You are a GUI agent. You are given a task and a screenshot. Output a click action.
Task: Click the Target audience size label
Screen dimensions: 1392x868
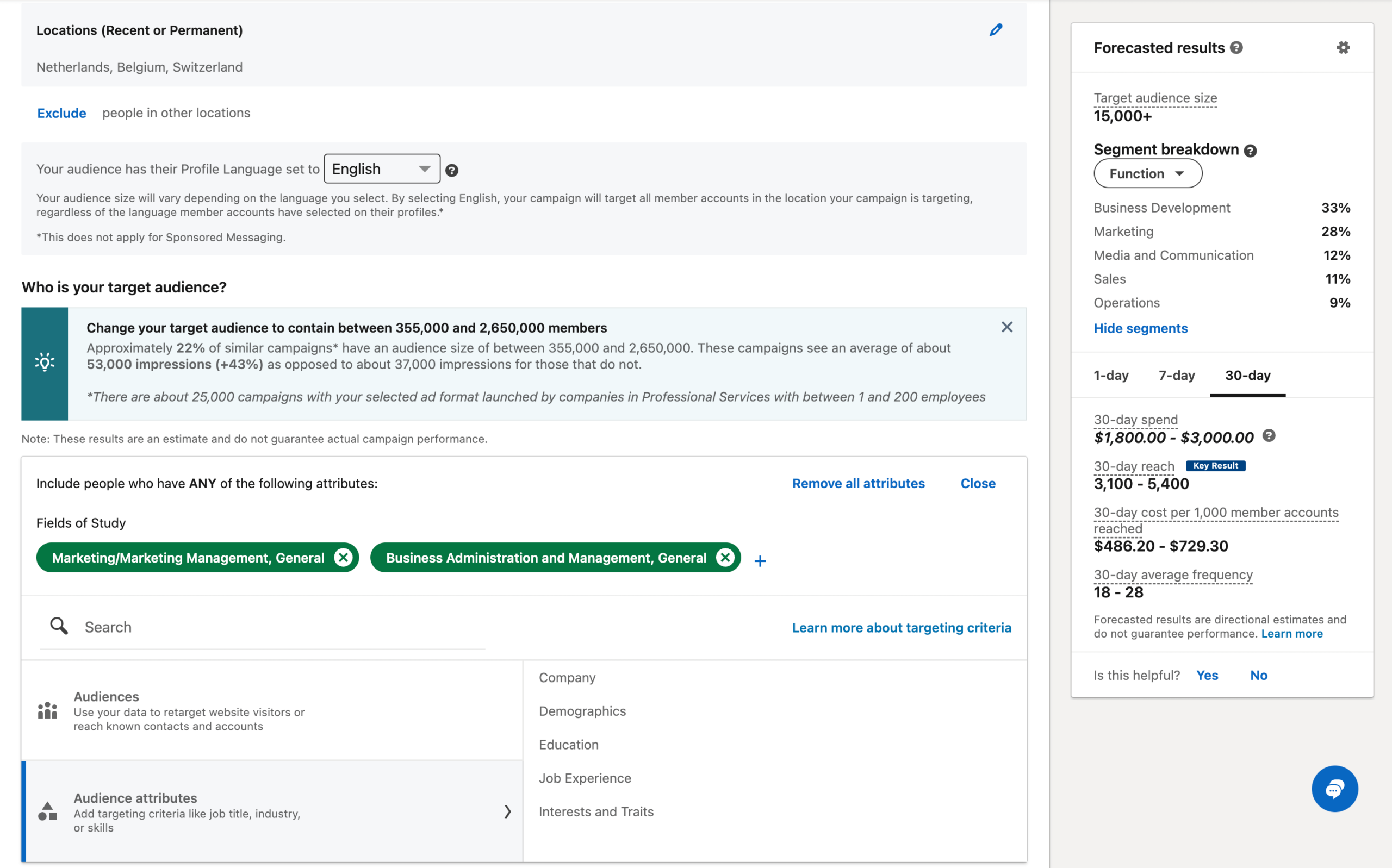1155,98
